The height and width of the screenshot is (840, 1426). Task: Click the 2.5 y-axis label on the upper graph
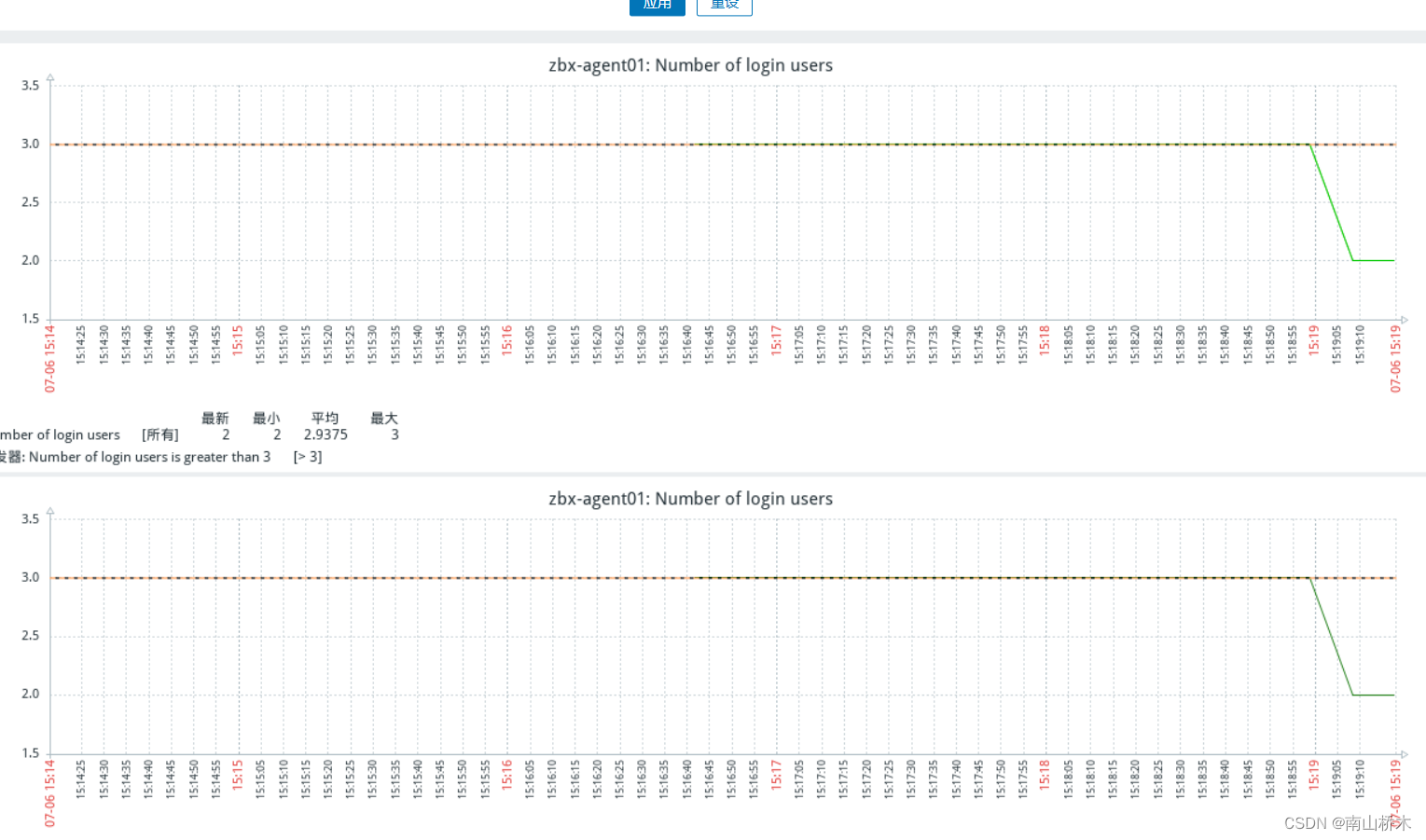[31, 201]
